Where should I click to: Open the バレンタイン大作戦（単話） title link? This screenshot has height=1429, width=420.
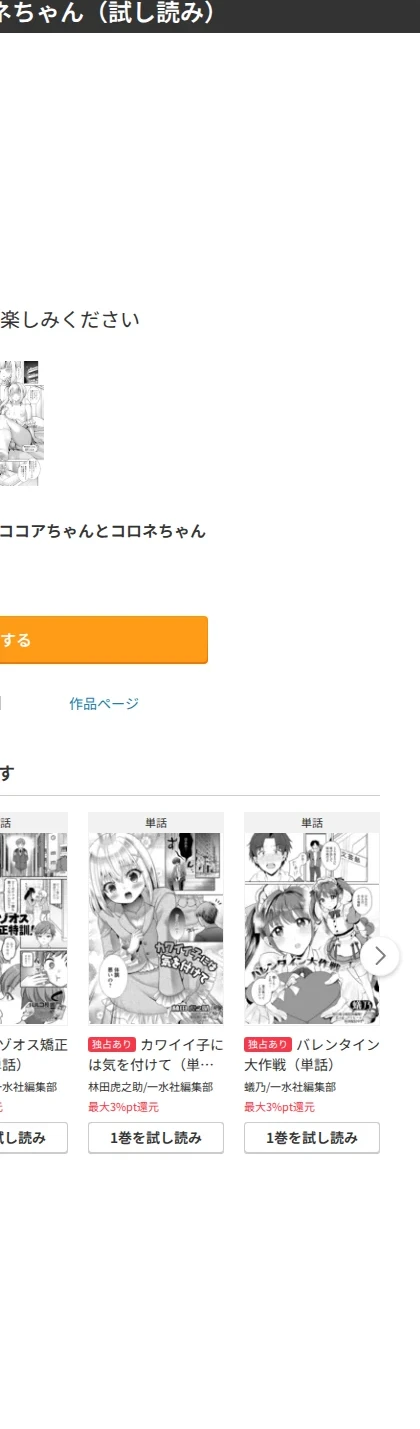[x=312, y=1054]
